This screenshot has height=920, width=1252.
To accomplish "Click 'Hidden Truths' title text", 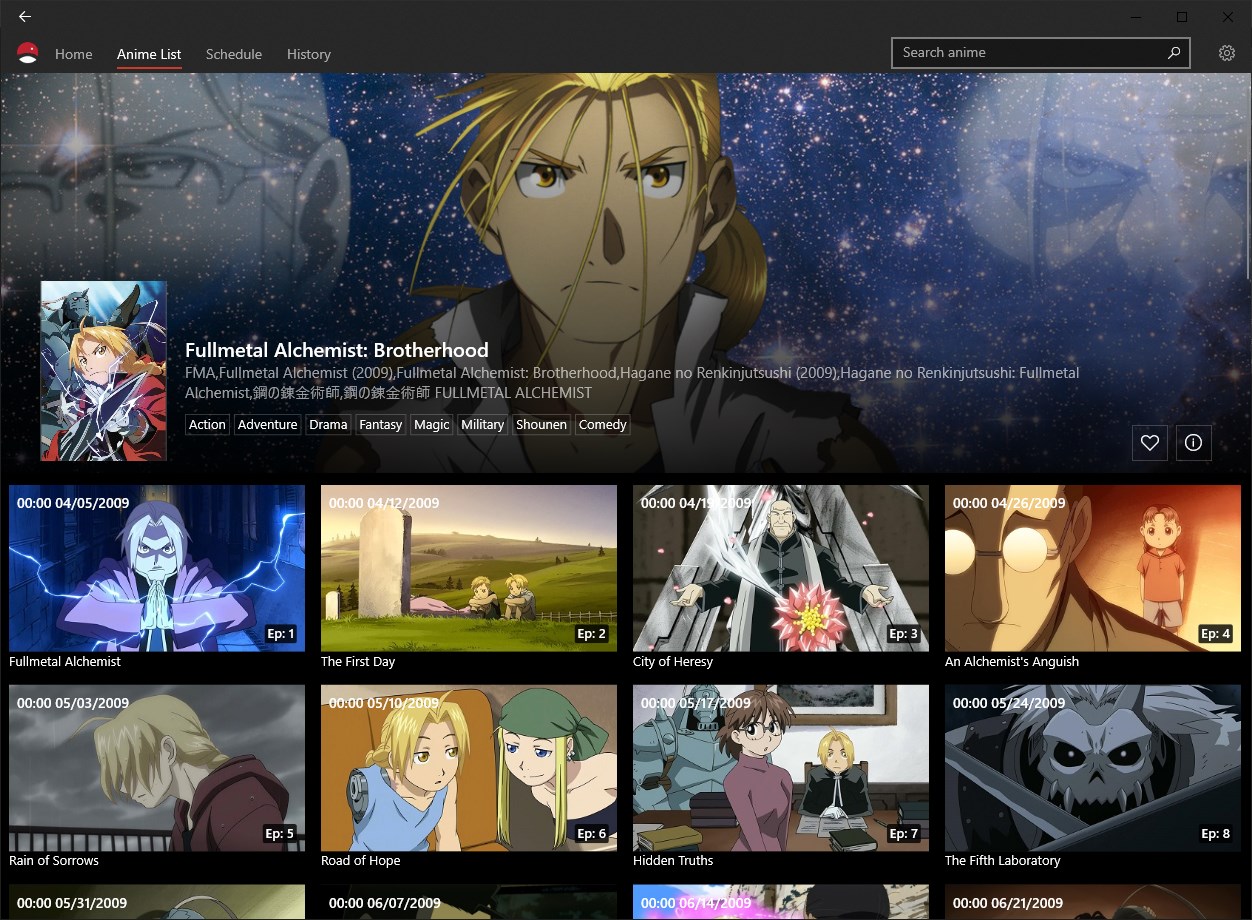I will (x=673, y=861).
